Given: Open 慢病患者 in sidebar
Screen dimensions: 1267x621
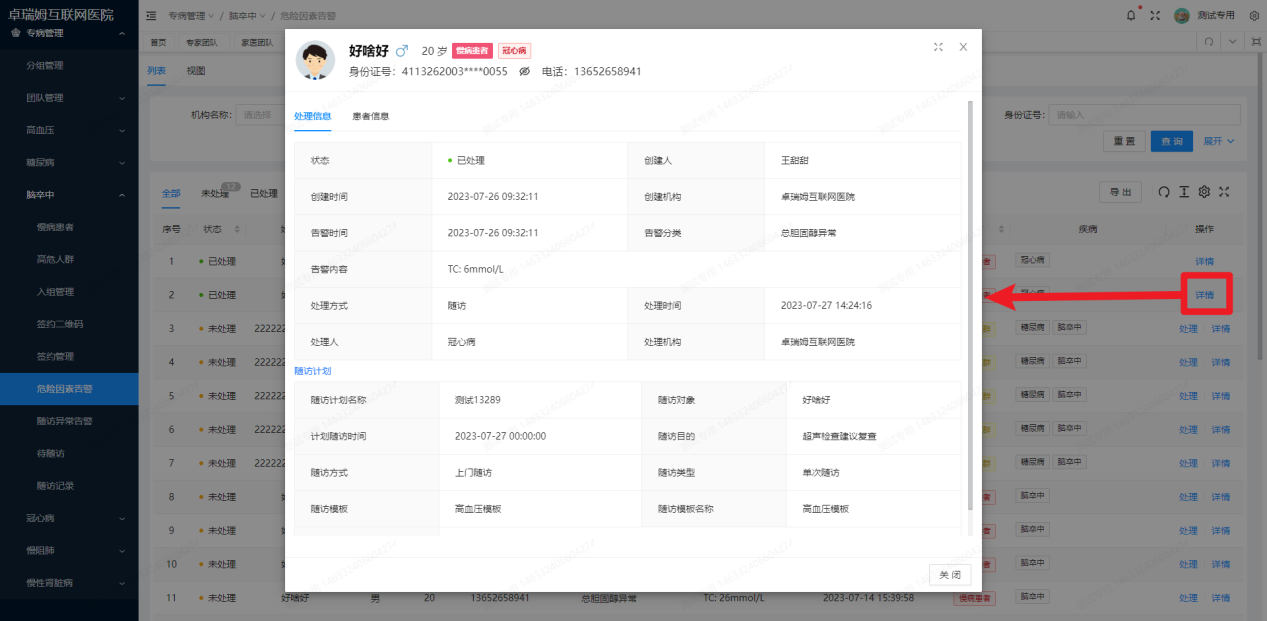Looking at the screenshot, I should [x=69, y=227].
